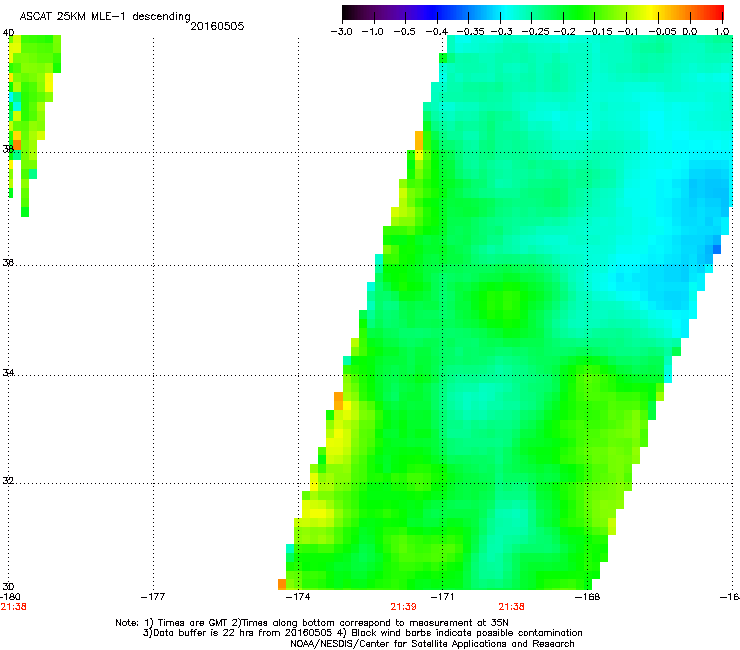Click the latitude label '34'
Viewport: 740px width, 650px height.
(x=8, y=373)
